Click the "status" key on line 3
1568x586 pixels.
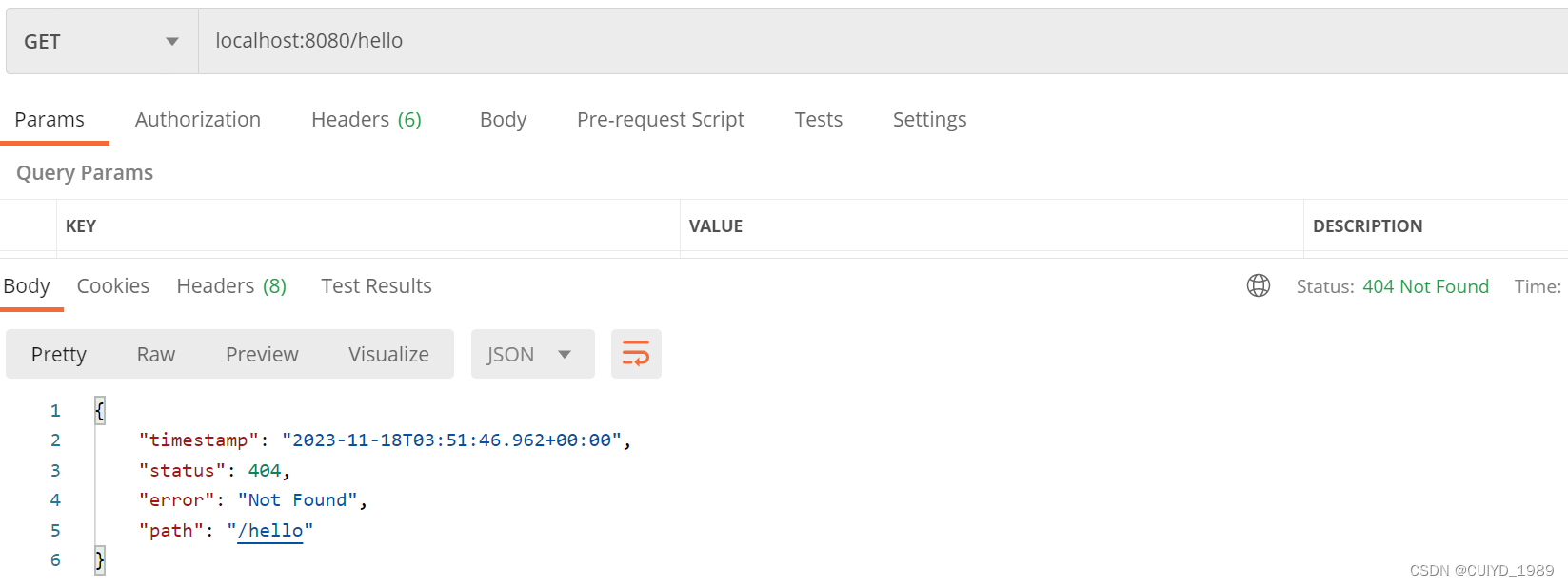182,471
